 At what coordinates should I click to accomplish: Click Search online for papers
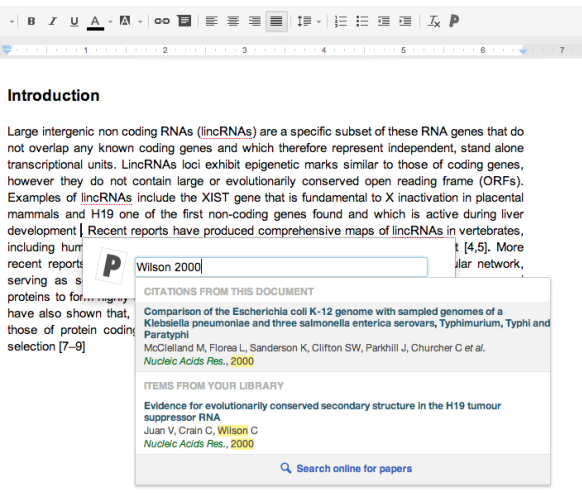click(x=354, y=468)
